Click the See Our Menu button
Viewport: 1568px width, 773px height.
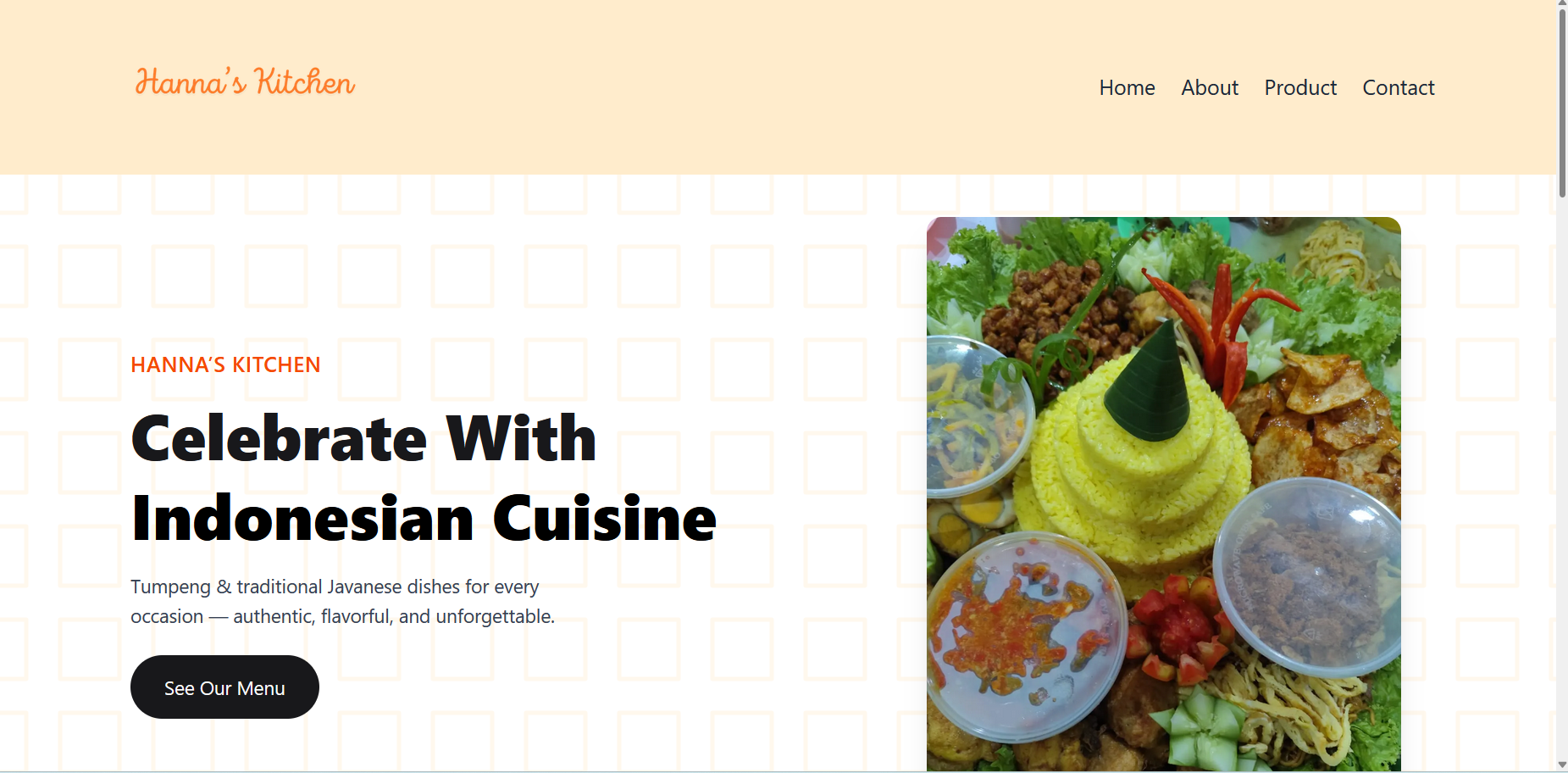tap(224, 687)
